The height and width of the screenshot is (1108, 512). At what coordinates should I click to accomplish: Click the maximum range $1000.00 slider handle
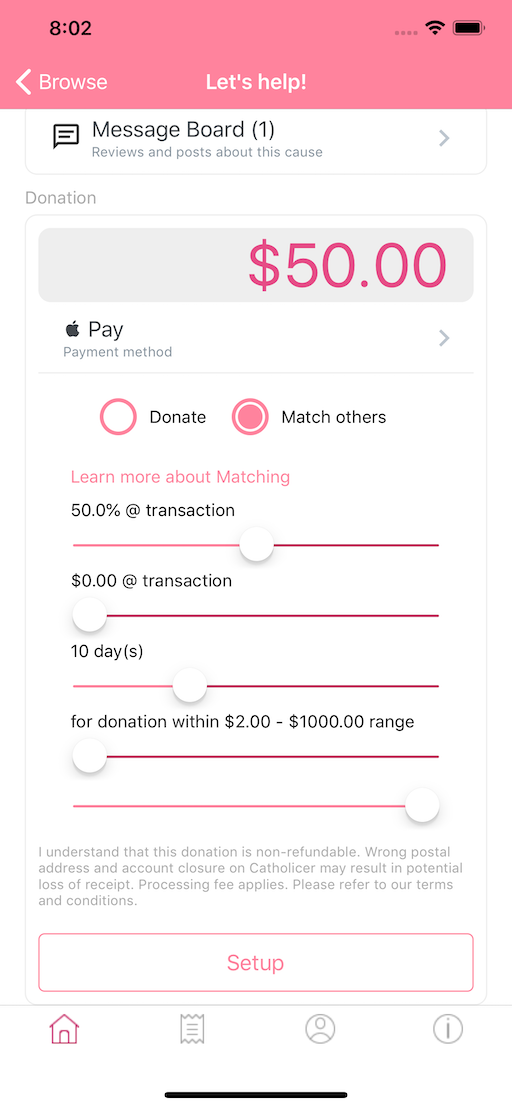coord(422,806)
